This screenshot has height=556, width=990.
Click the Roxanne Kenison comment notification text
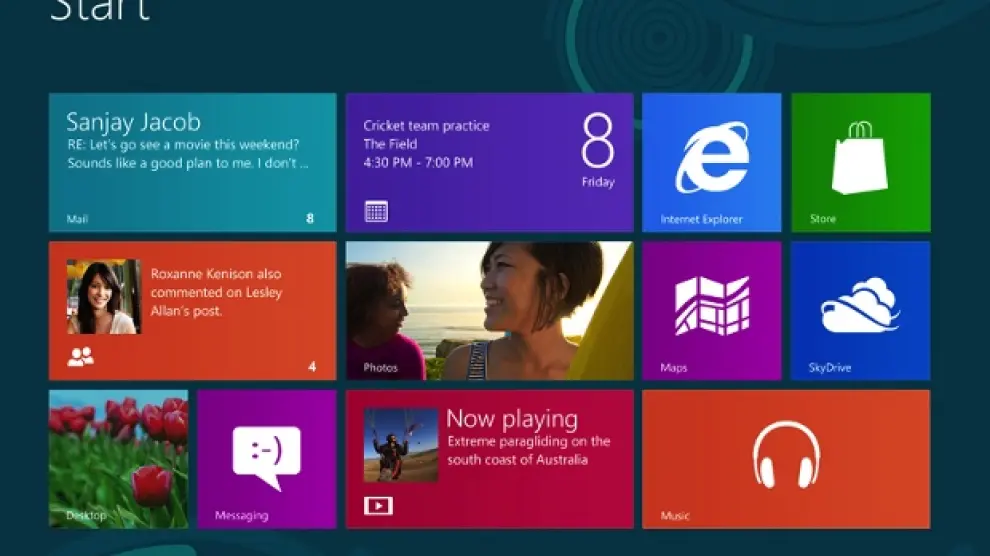(217, 292)
